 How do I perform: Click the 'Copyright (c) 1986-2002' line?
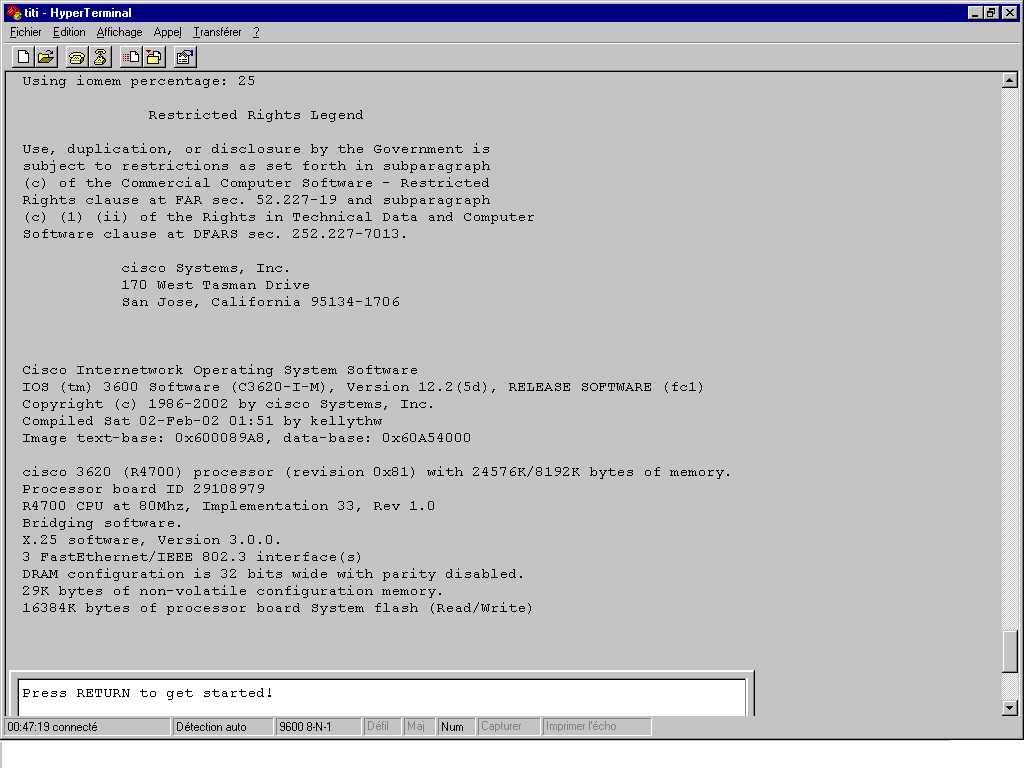(x=229, y=404)
